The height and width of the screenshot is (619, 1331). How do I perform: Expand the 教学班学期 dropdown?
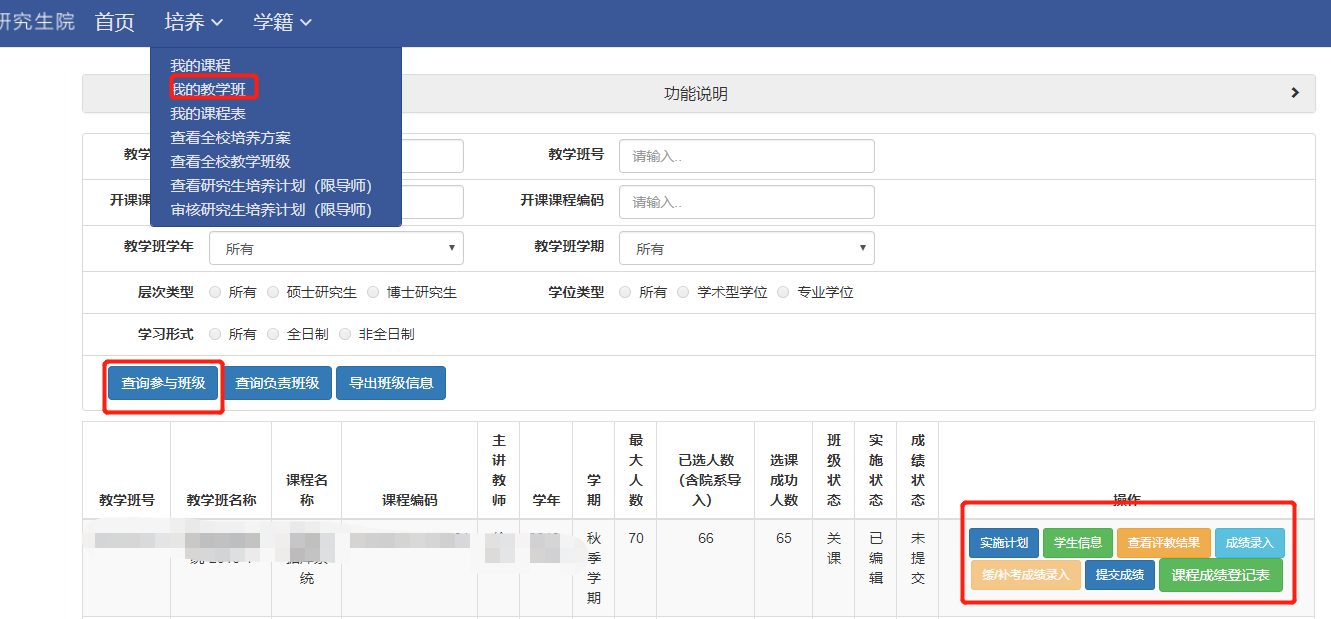click(746, 249)
